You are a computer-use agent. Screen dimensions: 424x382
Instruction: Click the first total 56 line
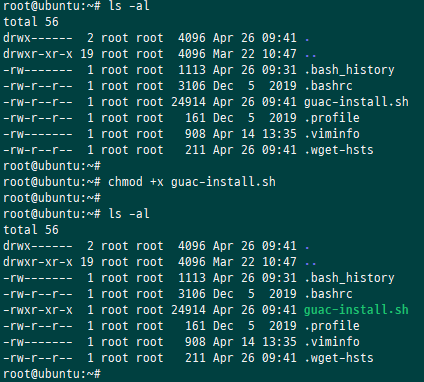coord(31,22)
